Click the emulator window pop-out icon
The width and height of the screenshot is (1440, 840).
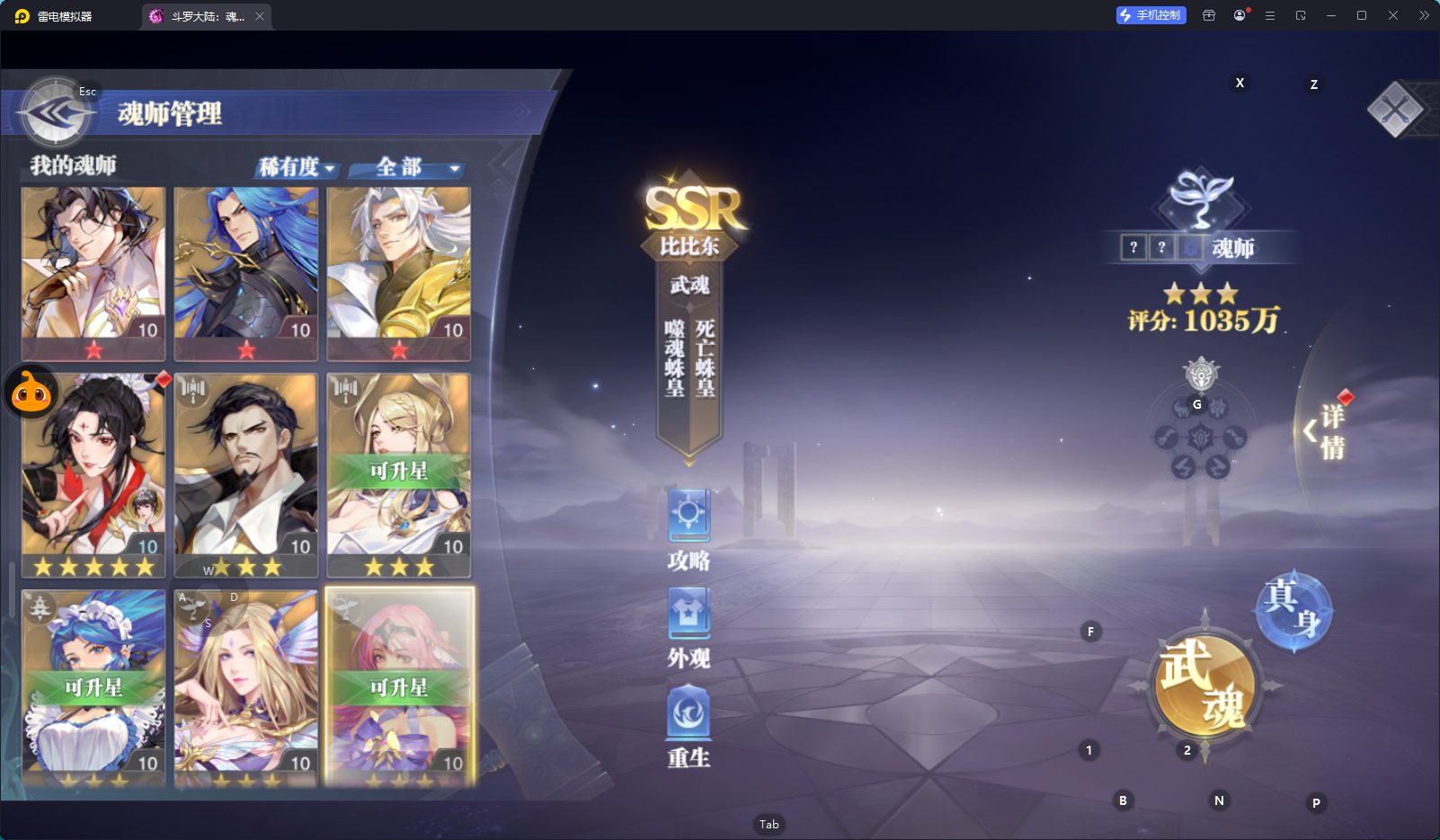1301,15
